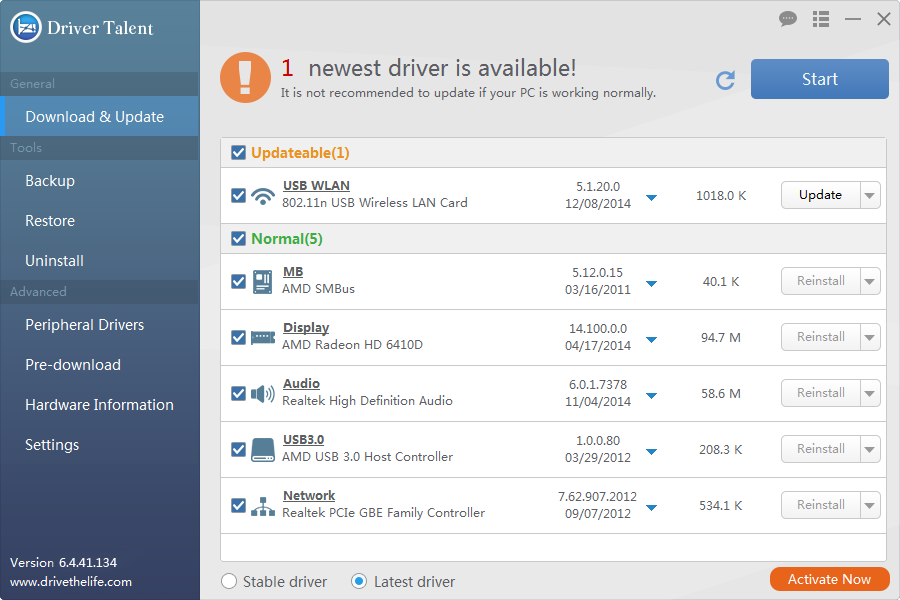Screen dimensions: 900x600
Task: Open Reinstall dropdown arrow for Display
Action: coord(870,337)
